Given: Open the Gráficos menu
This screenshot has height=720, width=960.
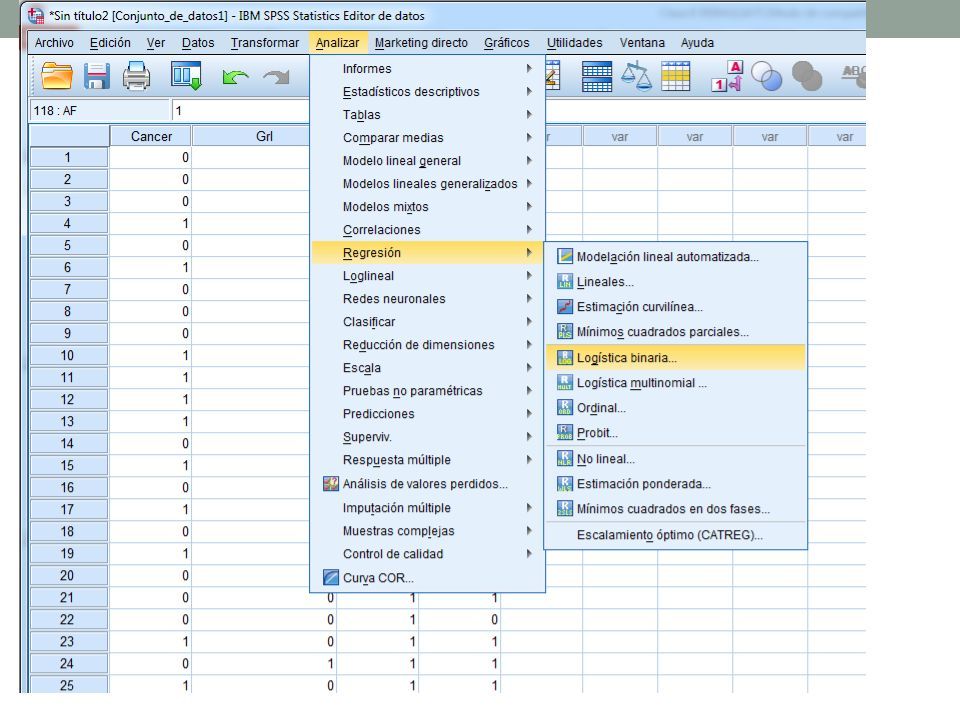Looking at the screenshot, I should (x=507, y=43).
